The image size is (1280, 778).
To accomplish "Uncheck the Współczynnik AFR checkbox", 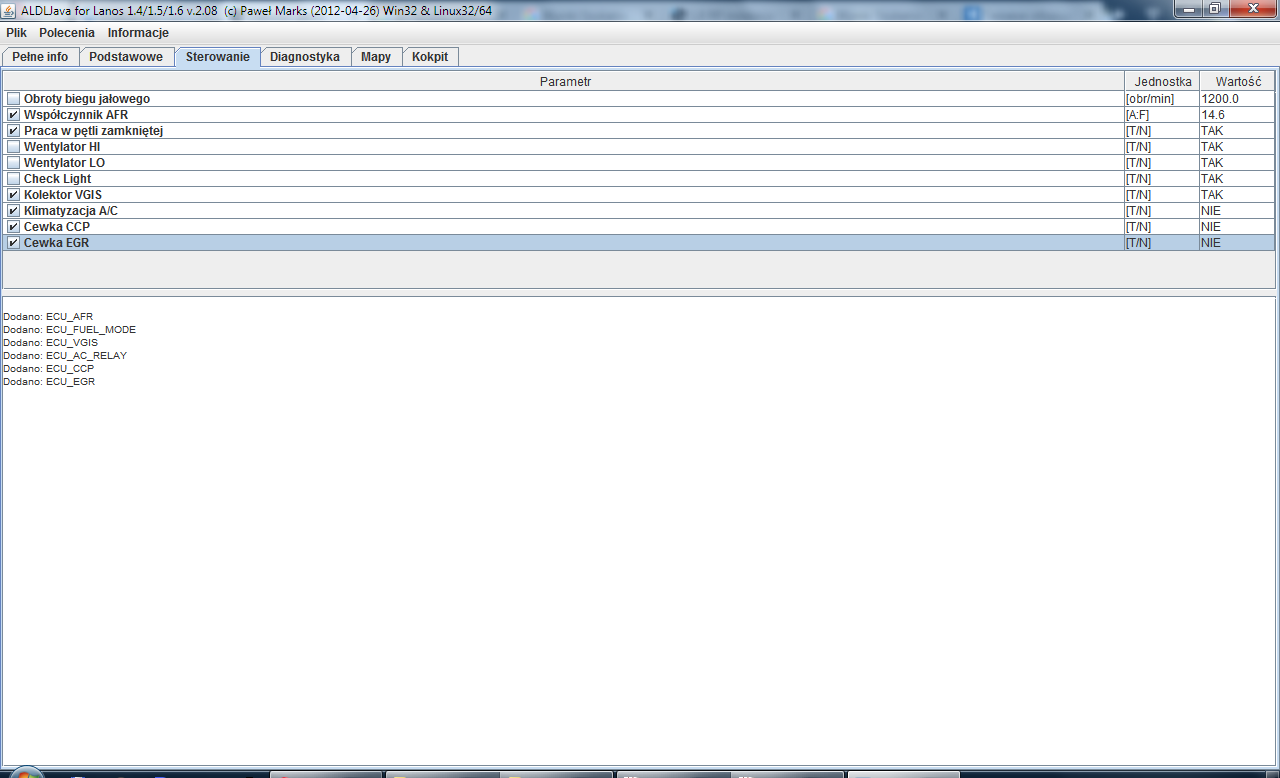I will (13, 115).
